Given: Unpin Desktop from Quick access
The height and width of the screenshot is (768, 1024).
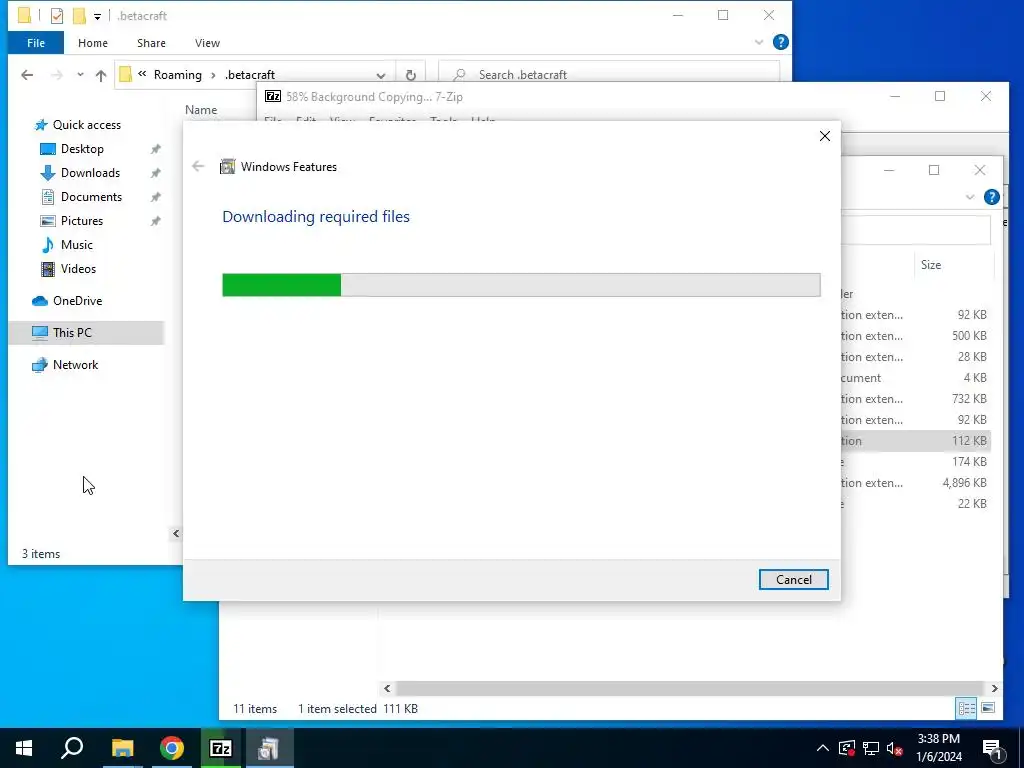Looking at the screenshot, I should click(155, 149).
